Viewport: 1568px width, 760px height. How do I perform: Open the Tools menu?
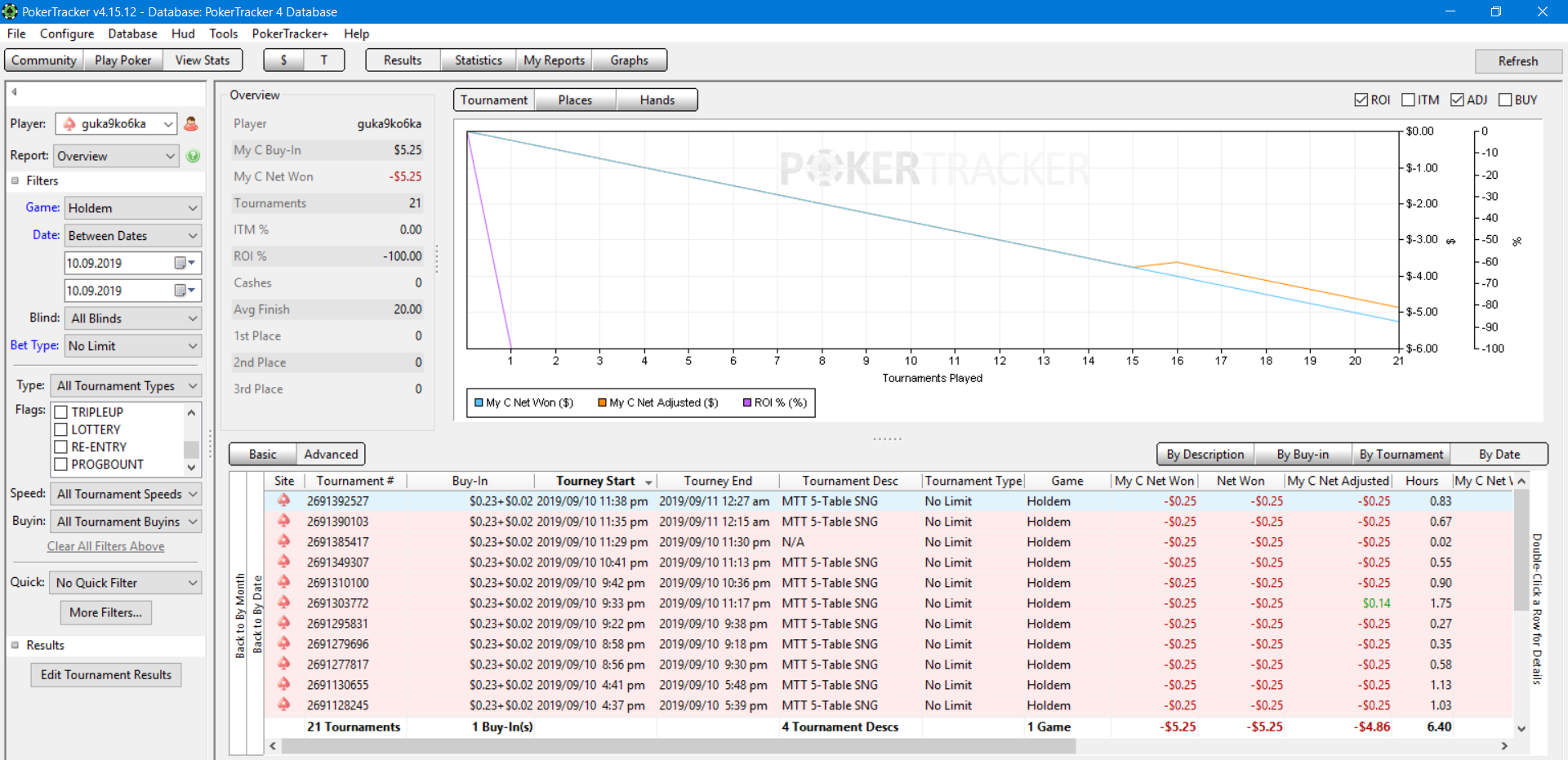tap(223, 33)
